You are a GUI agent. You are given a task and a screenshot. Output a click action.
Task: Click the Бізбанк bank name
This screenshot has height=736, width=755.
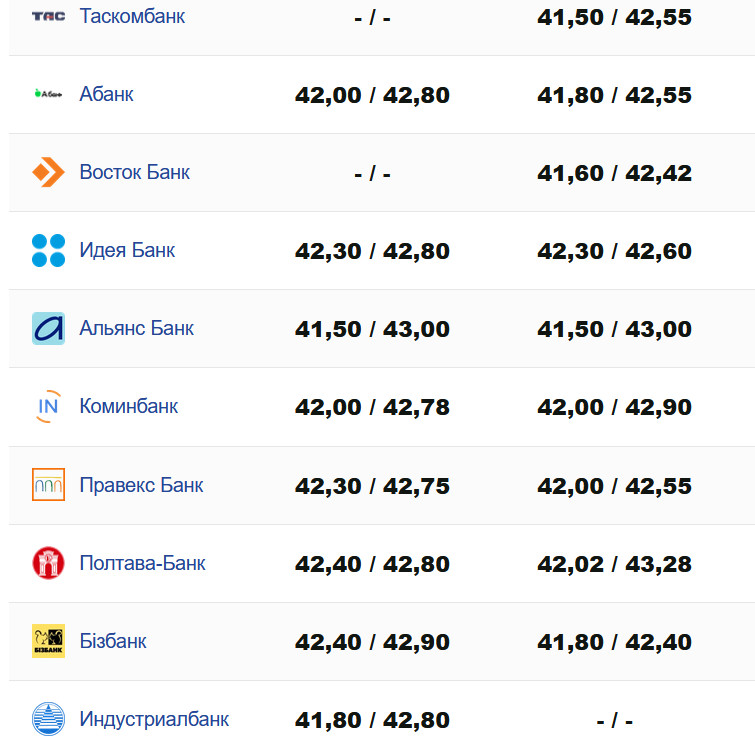click(113, 641)
